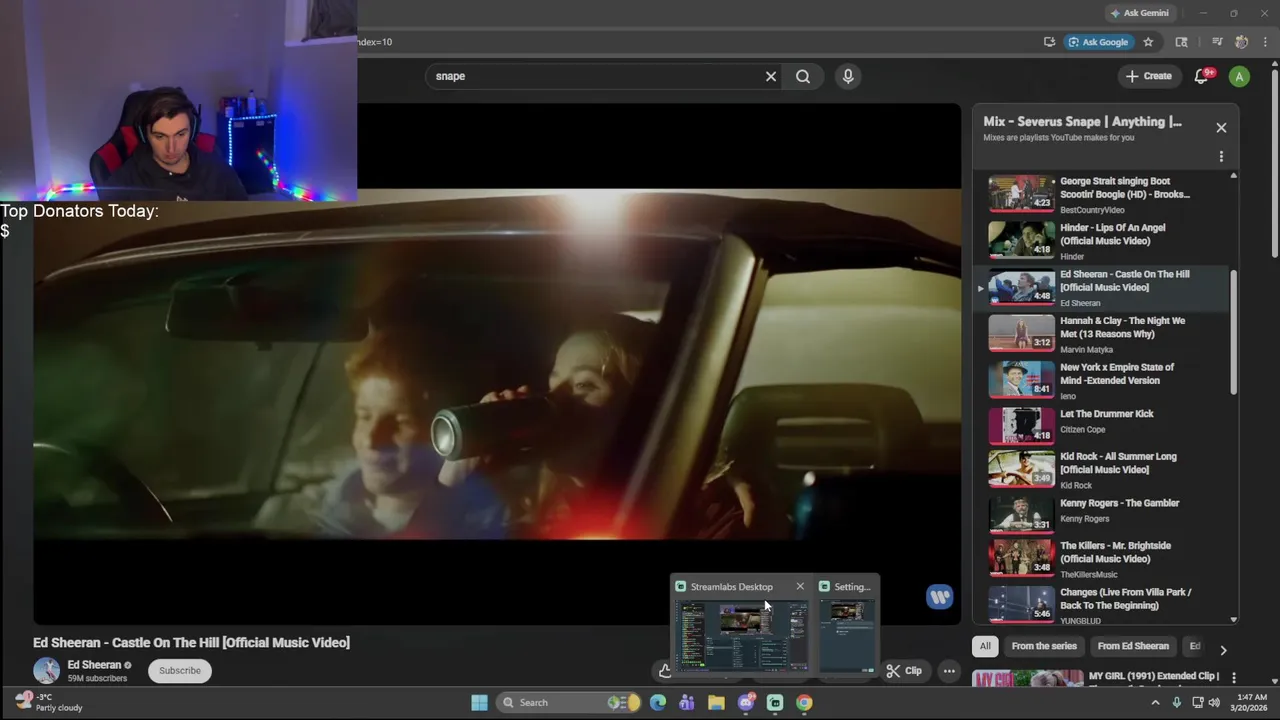Click Google Chrome taskbar icon
This screenshot has height=720, width=1280.
[x=804, y=703]
